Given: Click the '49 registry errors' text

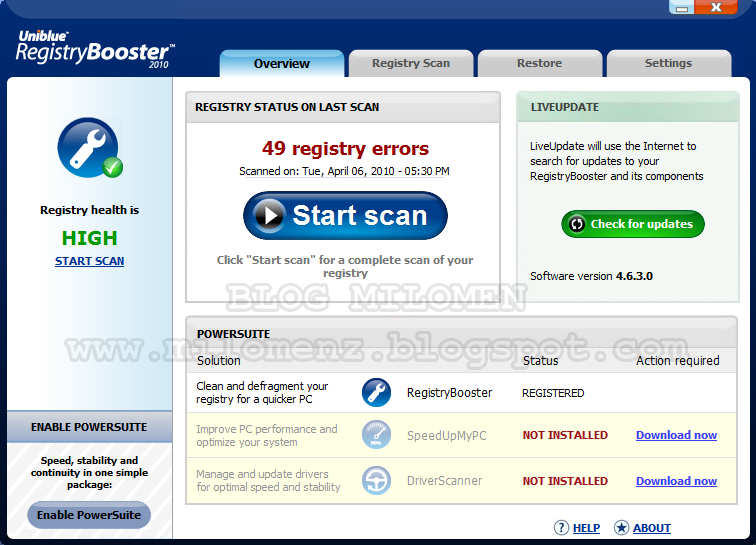Looking at the screenshot, I should point(345,149).
